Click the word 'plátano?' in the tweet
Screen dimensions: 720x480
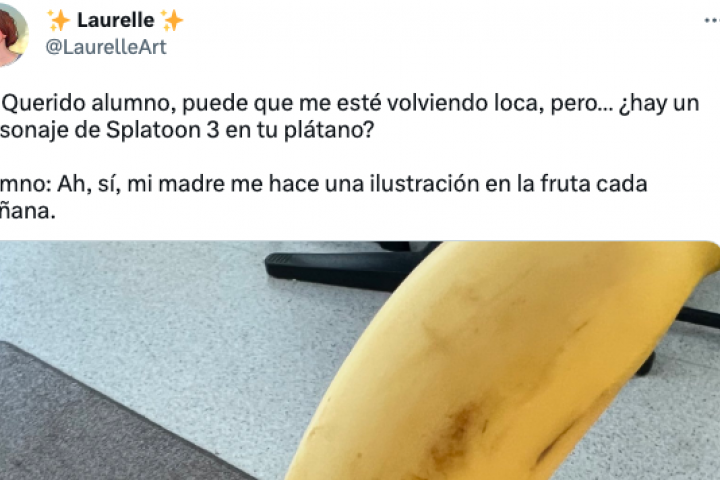[x=330, y=130]
